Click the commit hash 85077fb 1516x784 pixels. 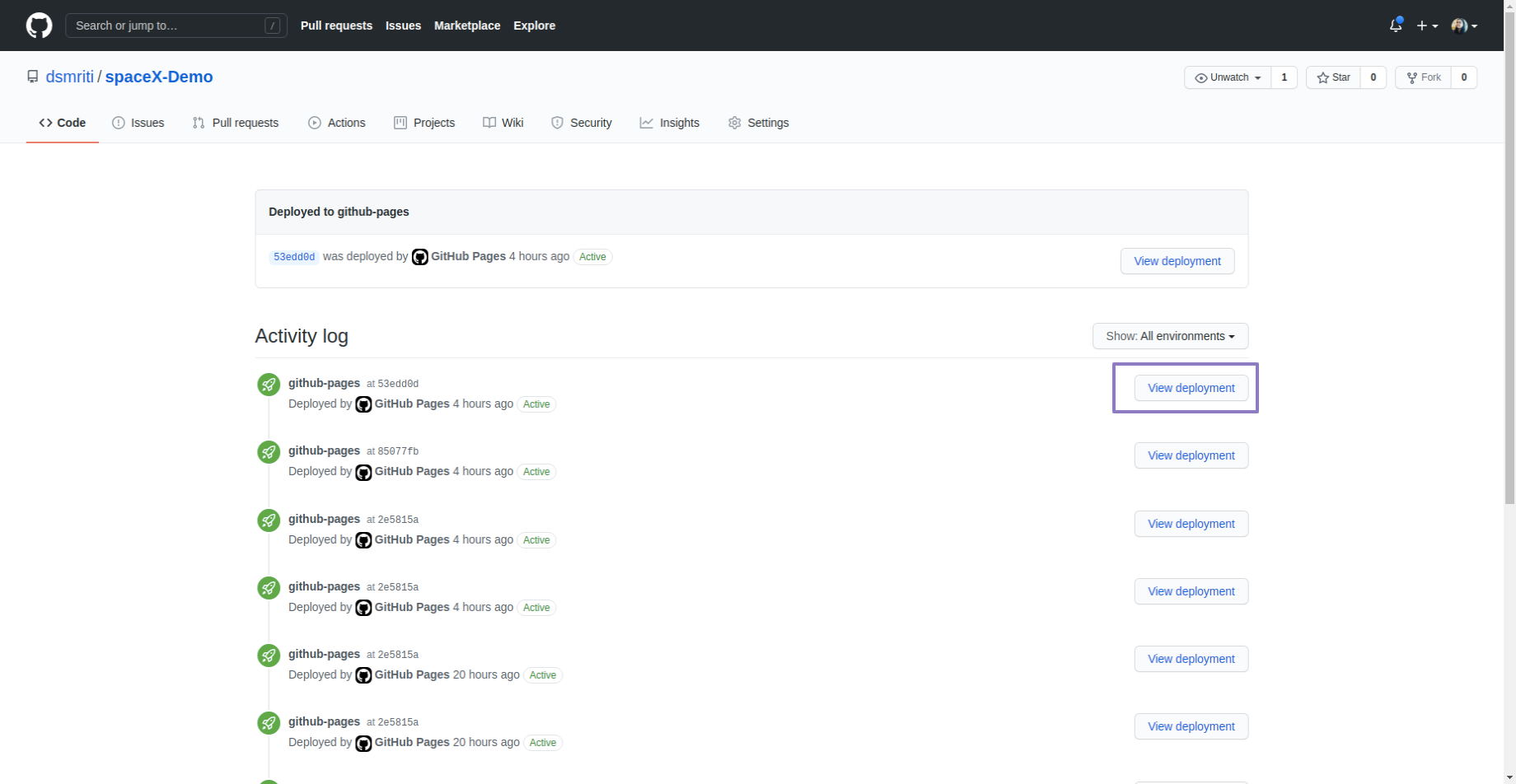click(398, 451)
